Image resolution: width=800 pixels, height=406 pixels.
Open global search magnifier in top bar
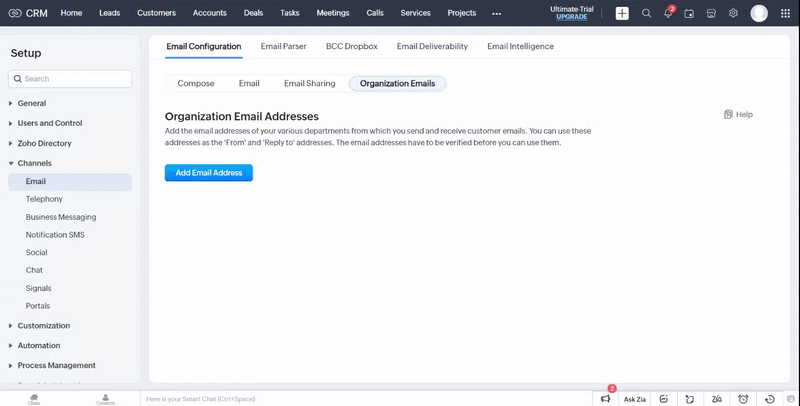646,13
